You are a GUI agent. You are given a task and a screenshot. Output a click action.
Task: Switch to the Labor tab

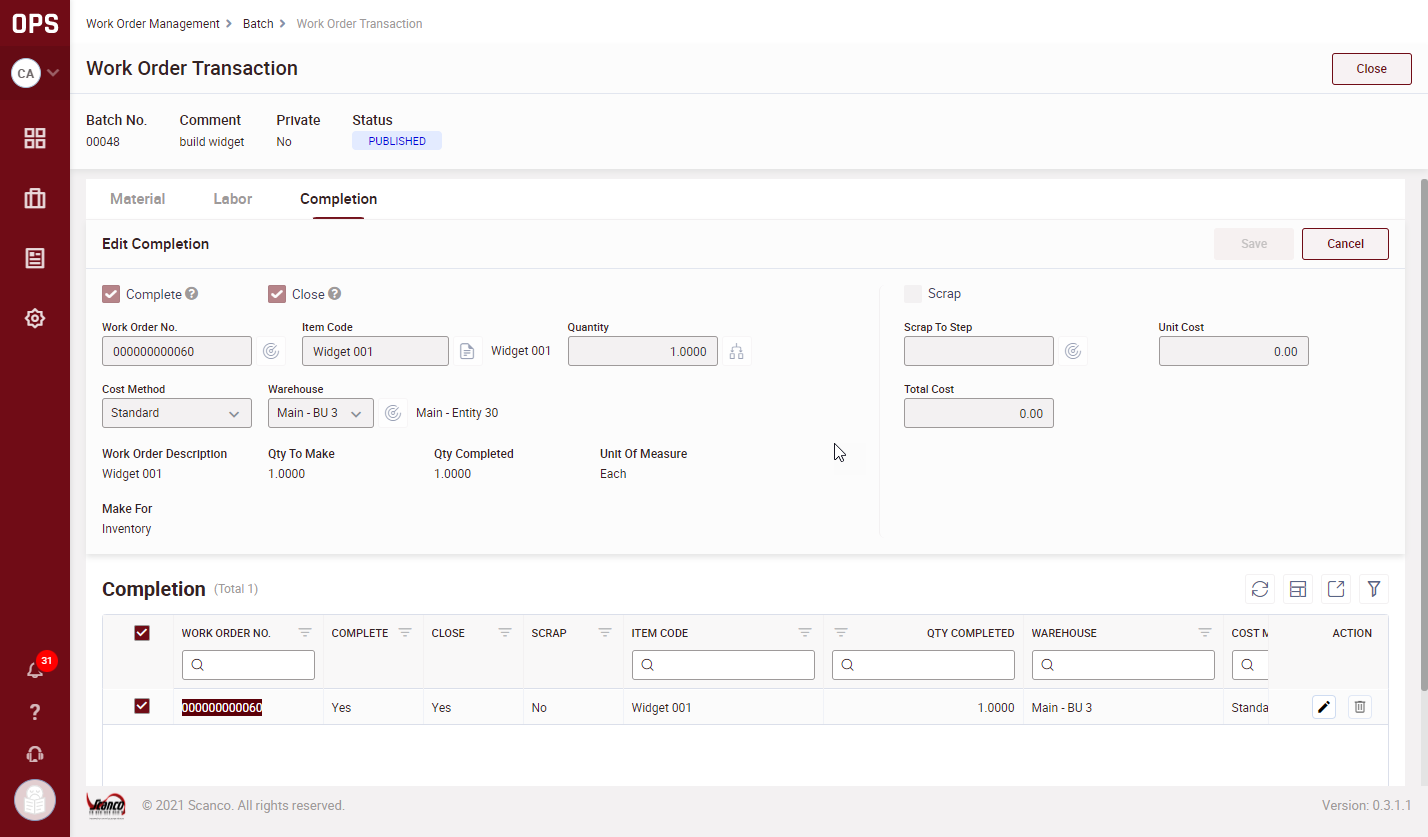pyautogui.click(x=232, y=199)
